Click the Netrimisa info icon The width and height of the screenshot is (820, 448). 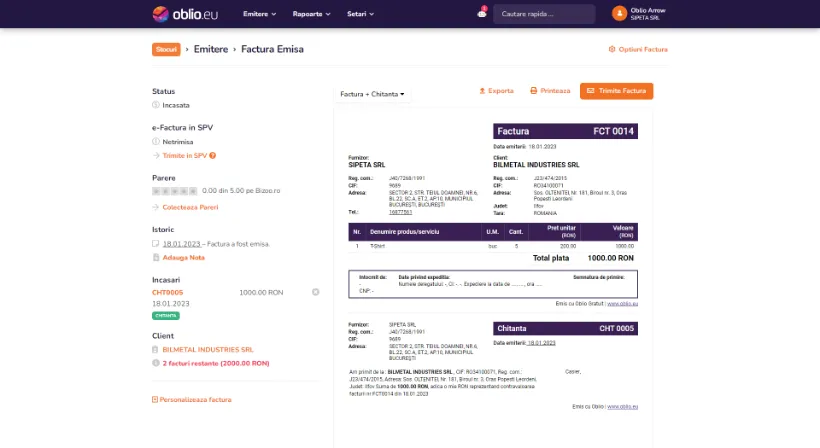[156, 142]
